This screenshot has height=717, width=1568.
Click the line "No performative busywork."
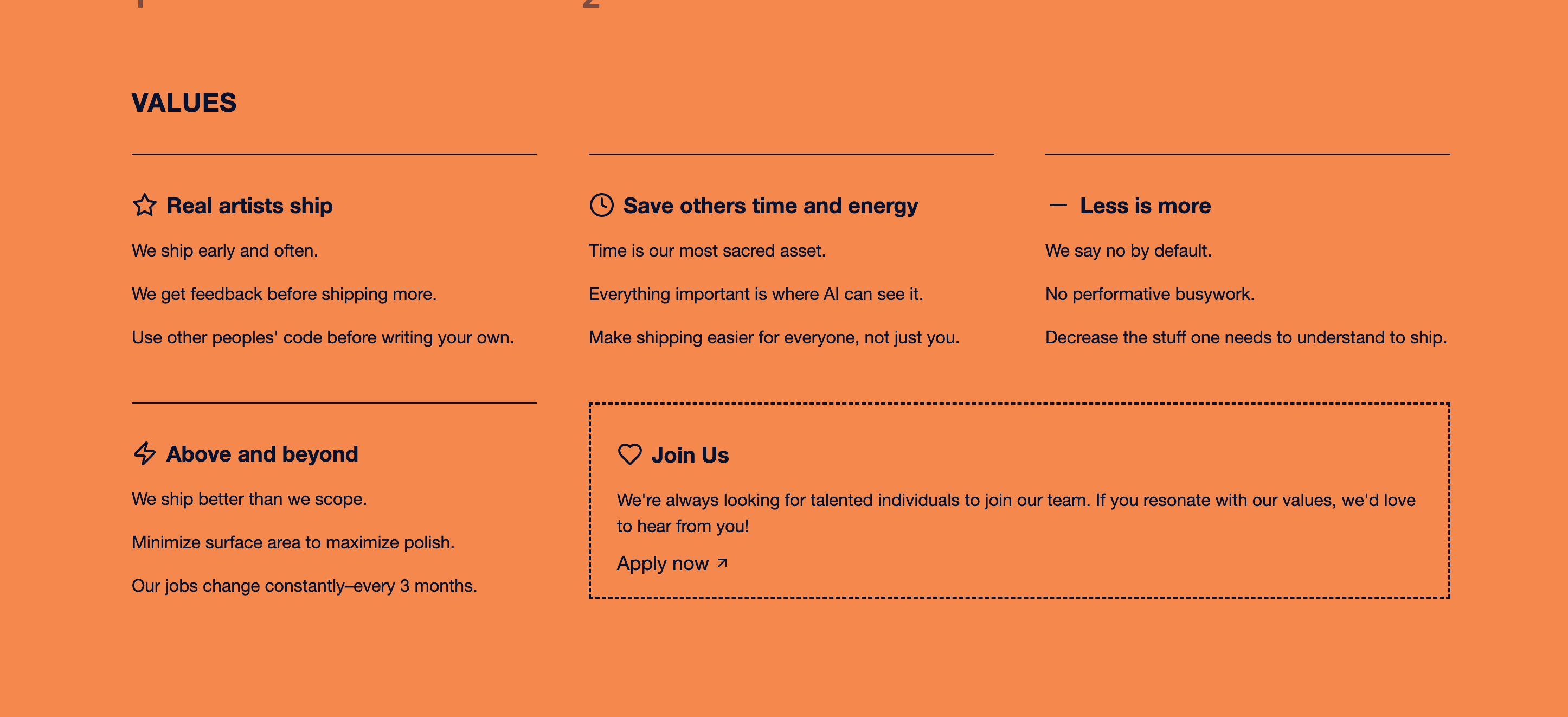tap(1149, 294)
